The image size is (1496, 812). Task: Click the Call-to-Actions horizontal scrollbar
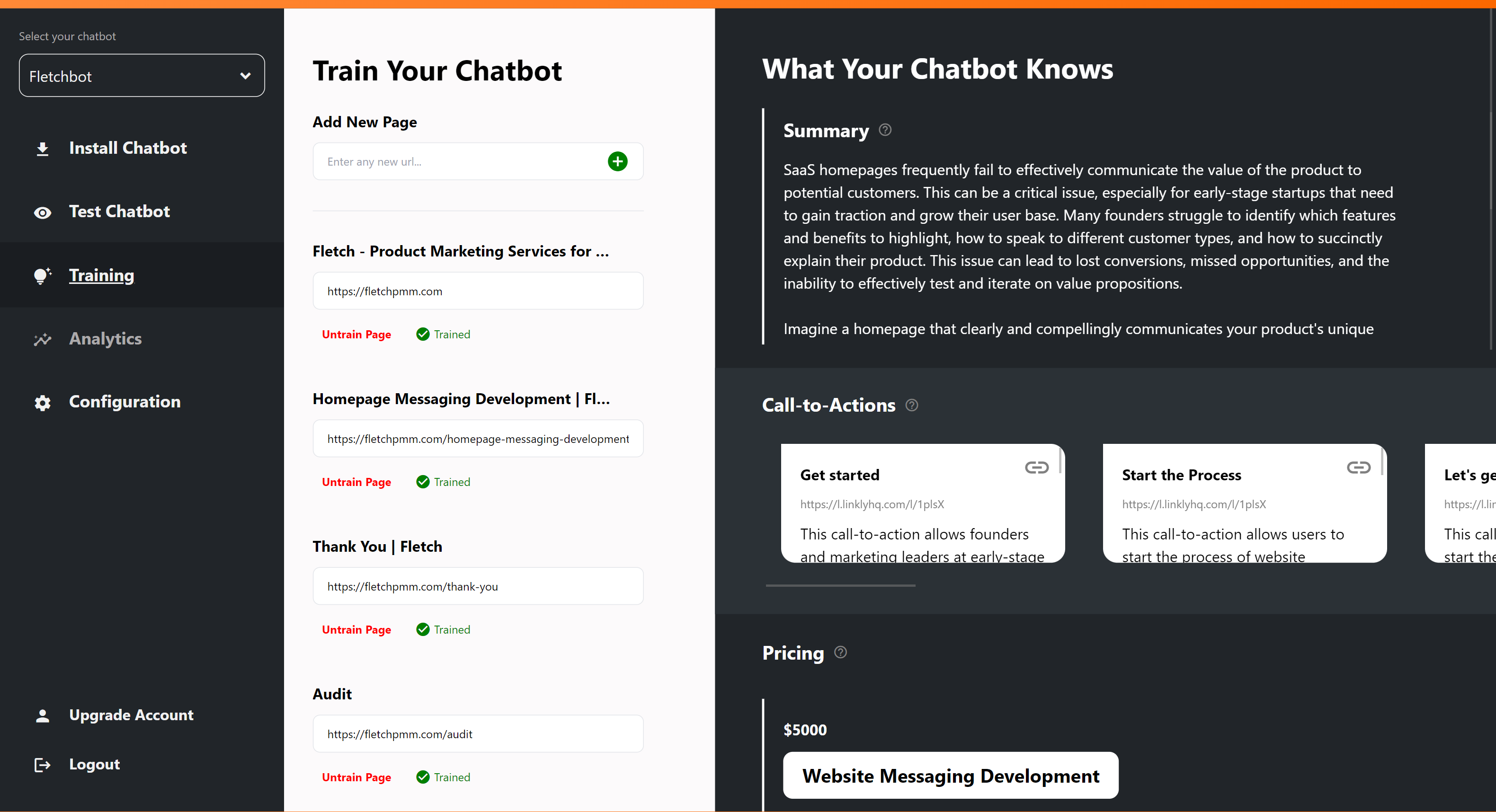pos(840,586)
